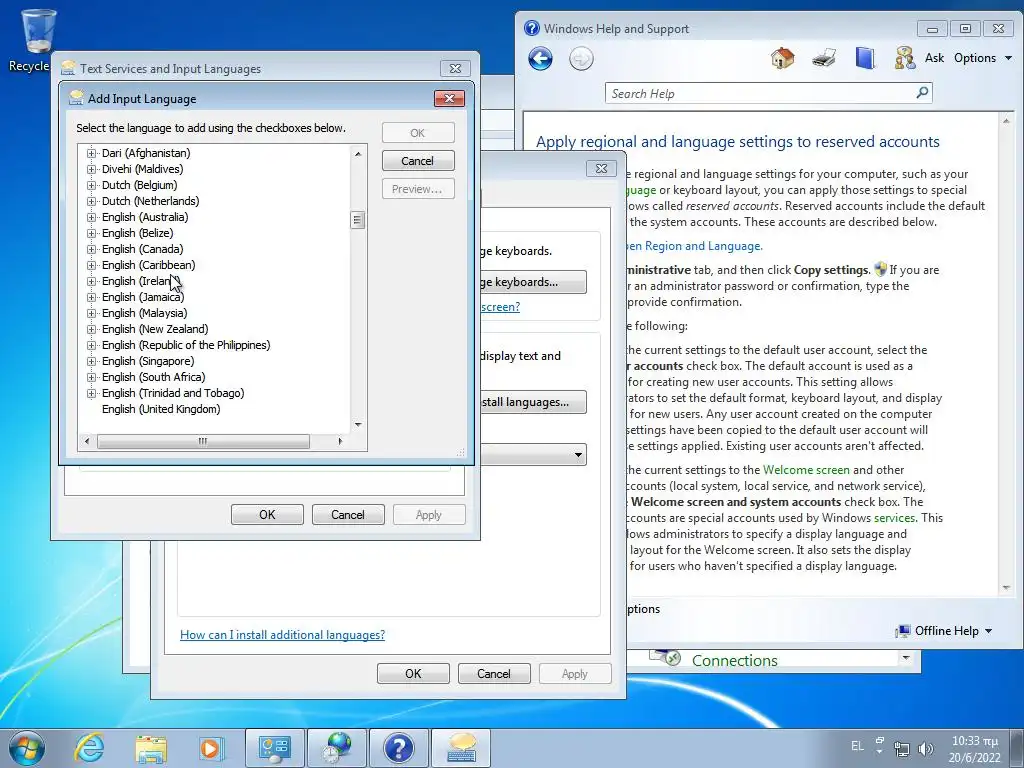Follow the Welcome screen green link

806,470
